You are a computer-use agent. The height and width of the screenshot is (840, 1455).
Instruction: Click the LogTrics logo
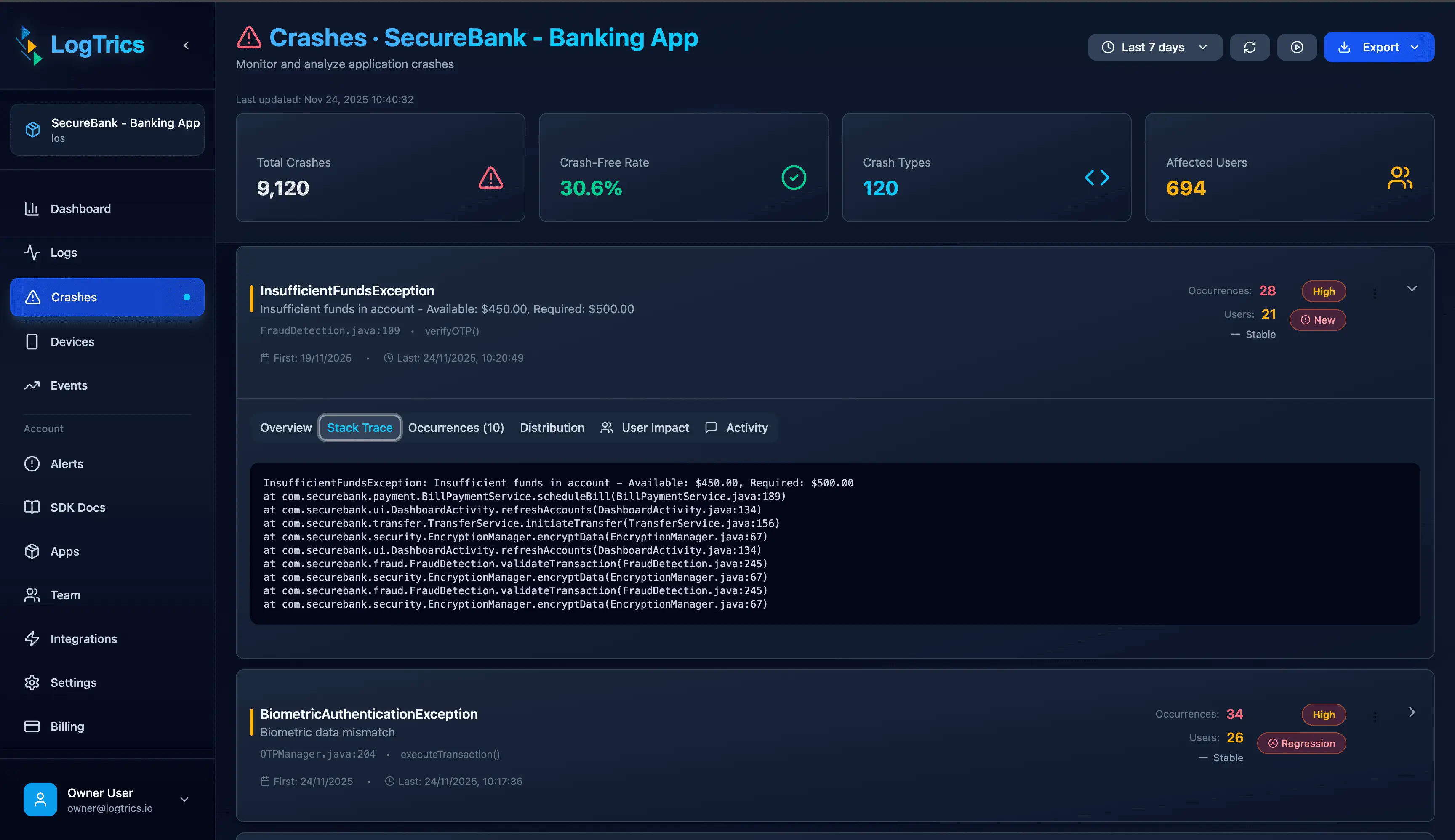[x=85, y=45]
